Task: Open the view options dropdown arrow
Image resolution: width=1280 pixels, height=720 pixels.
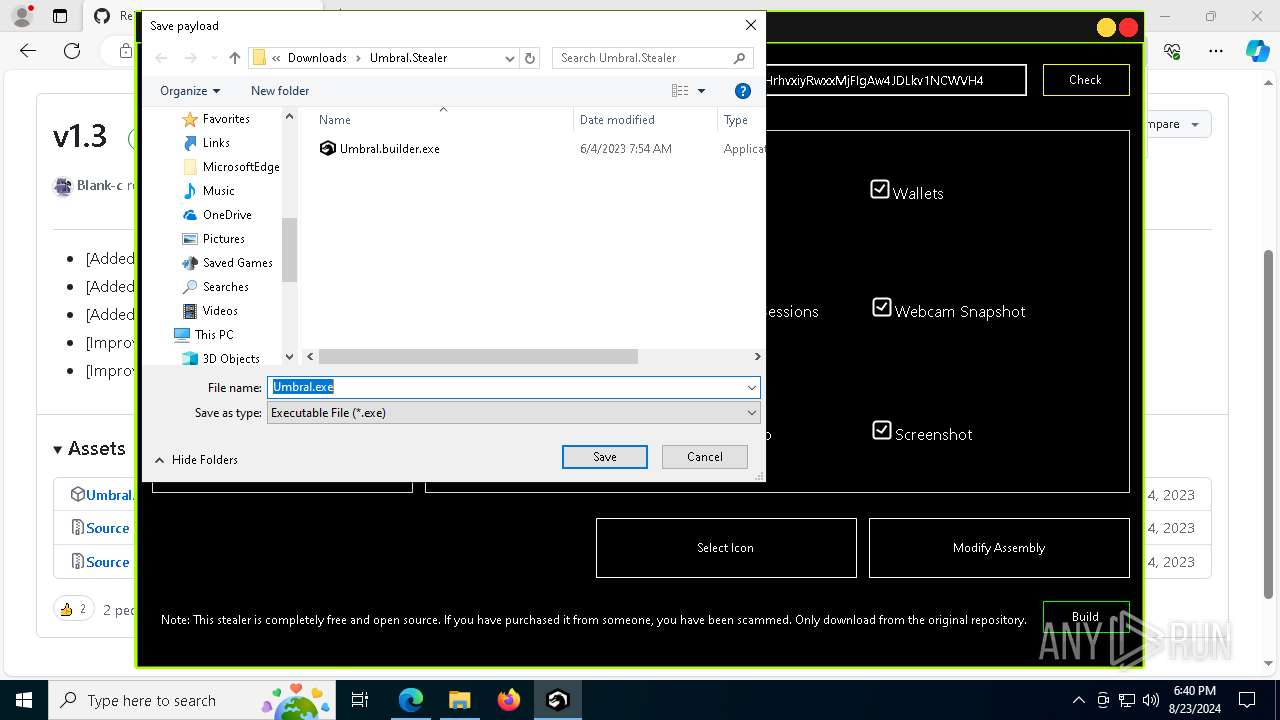Action: pyautogui.click(x=701, y=91)
